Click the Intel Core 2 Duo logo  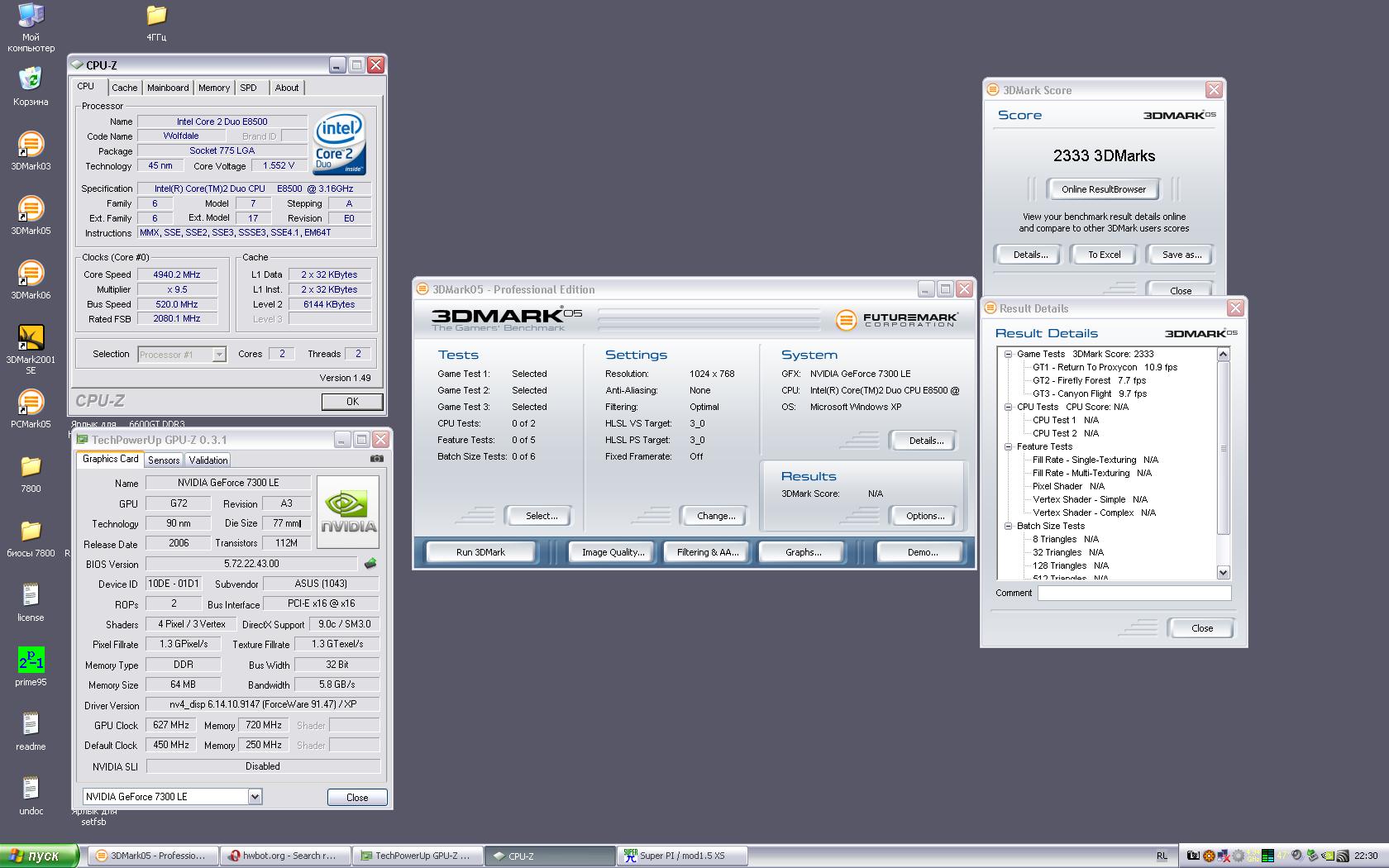pos(339,143)
